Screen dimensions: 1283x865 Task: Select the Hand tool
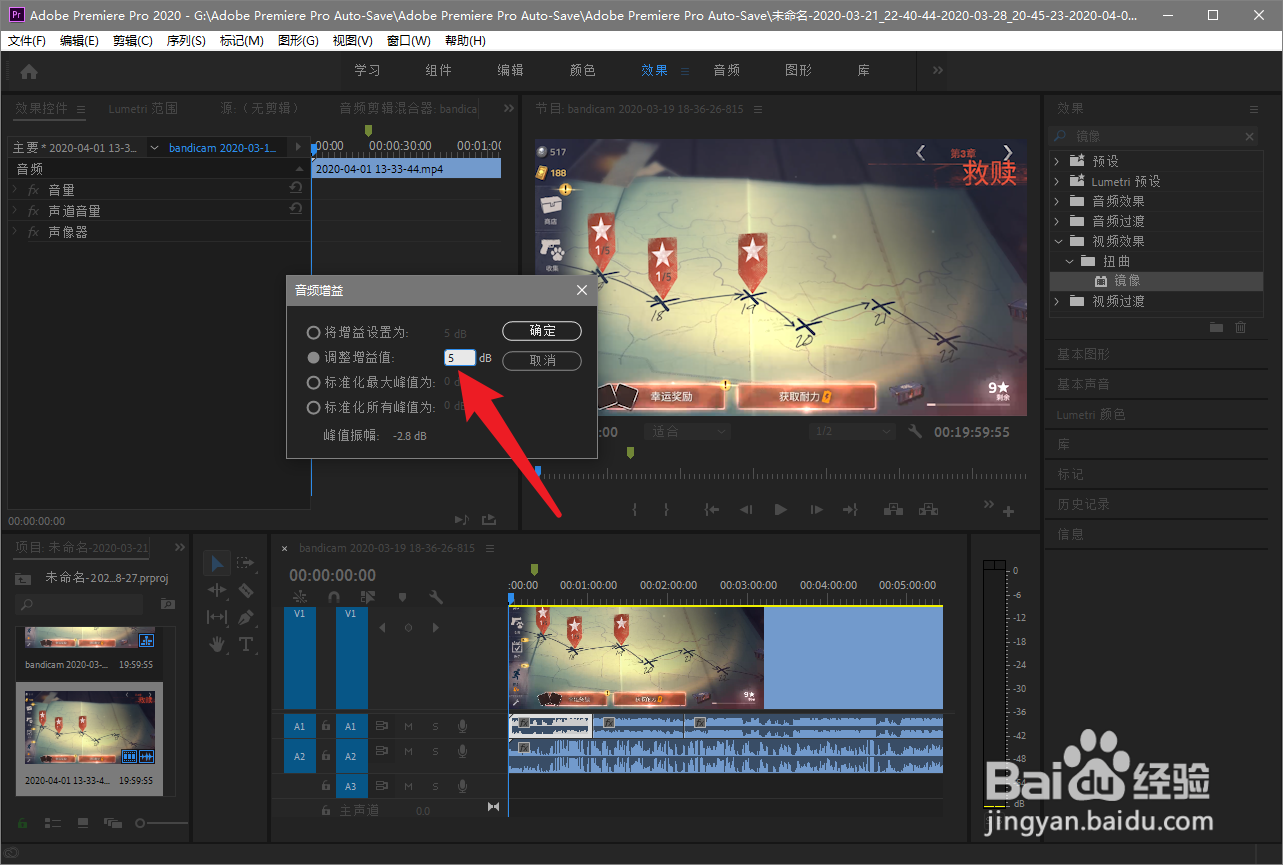click(x=216, y=645)
